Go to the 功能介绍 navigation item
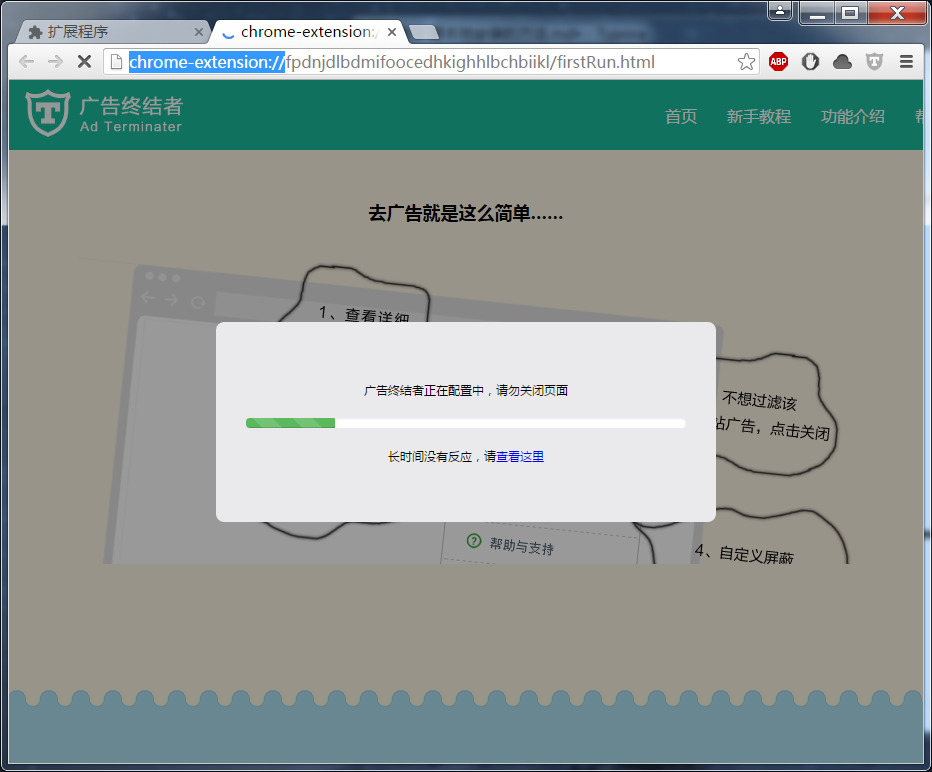 [852, 117]
